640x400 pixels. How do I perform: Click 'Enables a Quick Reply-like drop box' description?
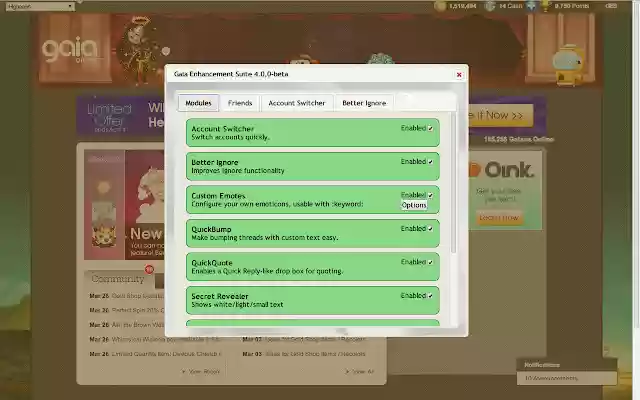267,271
